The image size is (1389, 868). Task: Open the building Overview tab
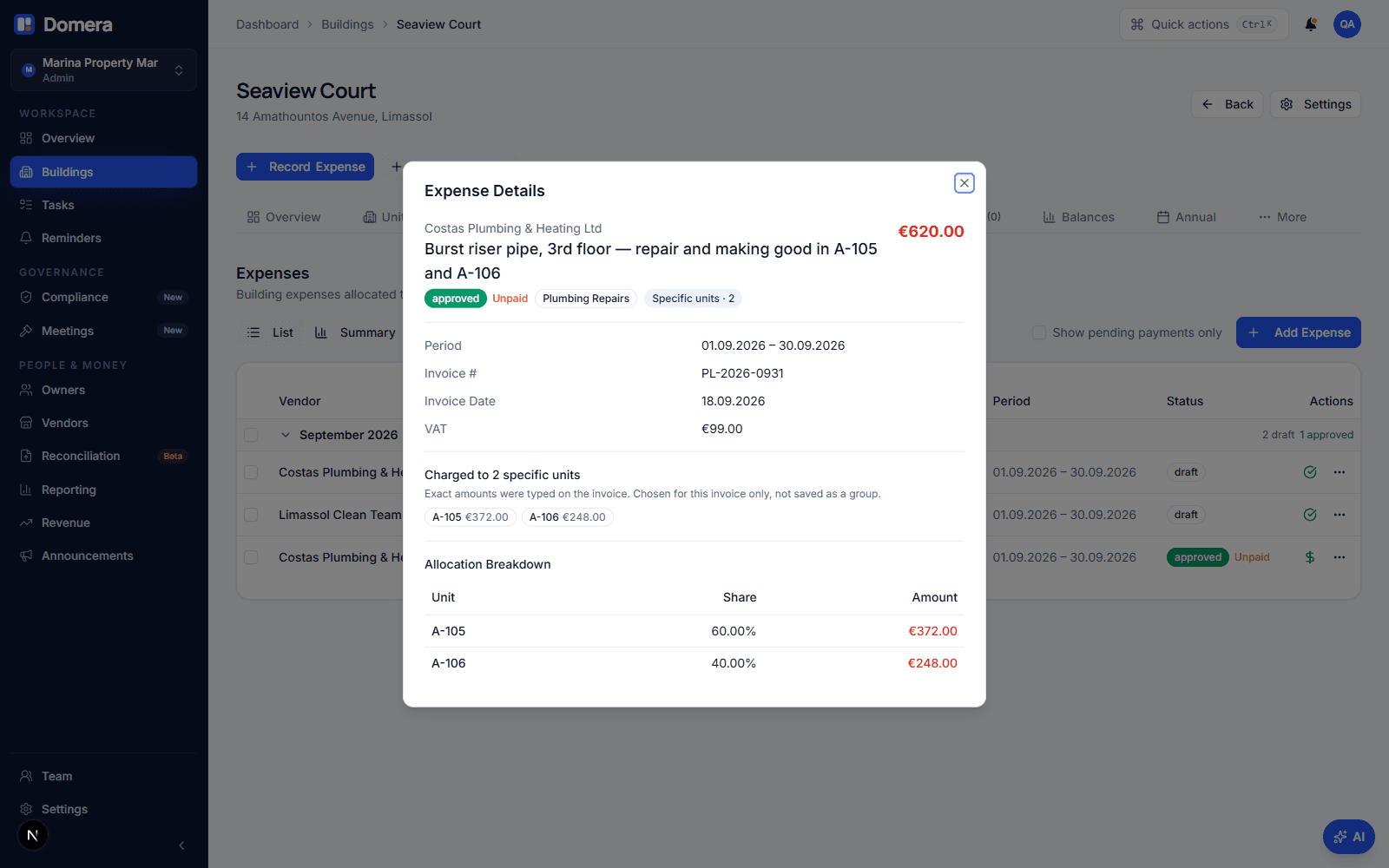284,217
